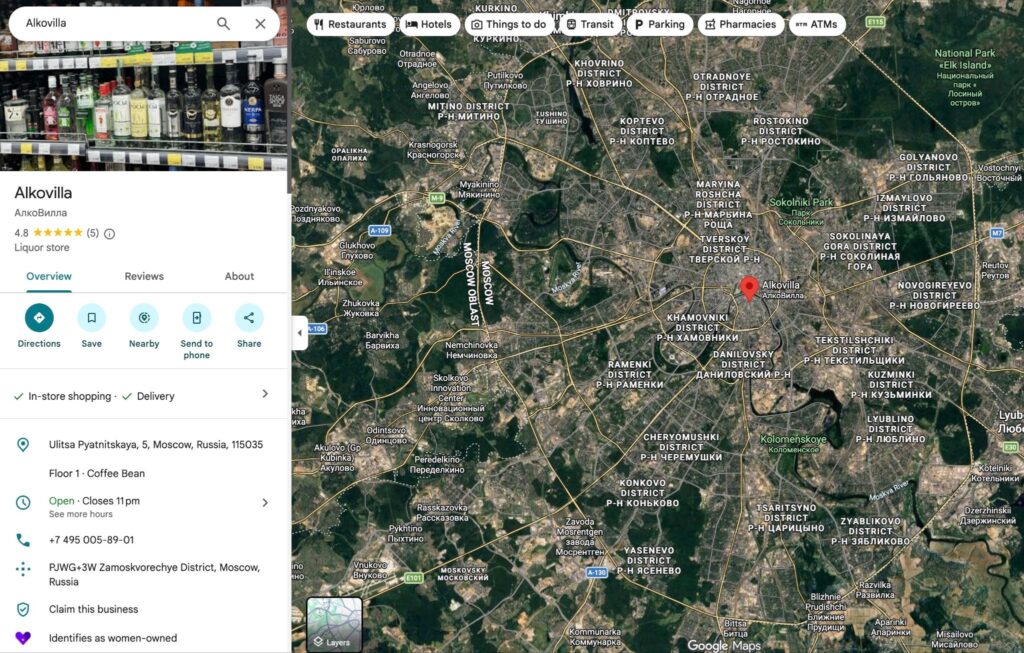This screenshot has height=653, width=1024.
Task: Send place to phone icon
Action: 197,318
